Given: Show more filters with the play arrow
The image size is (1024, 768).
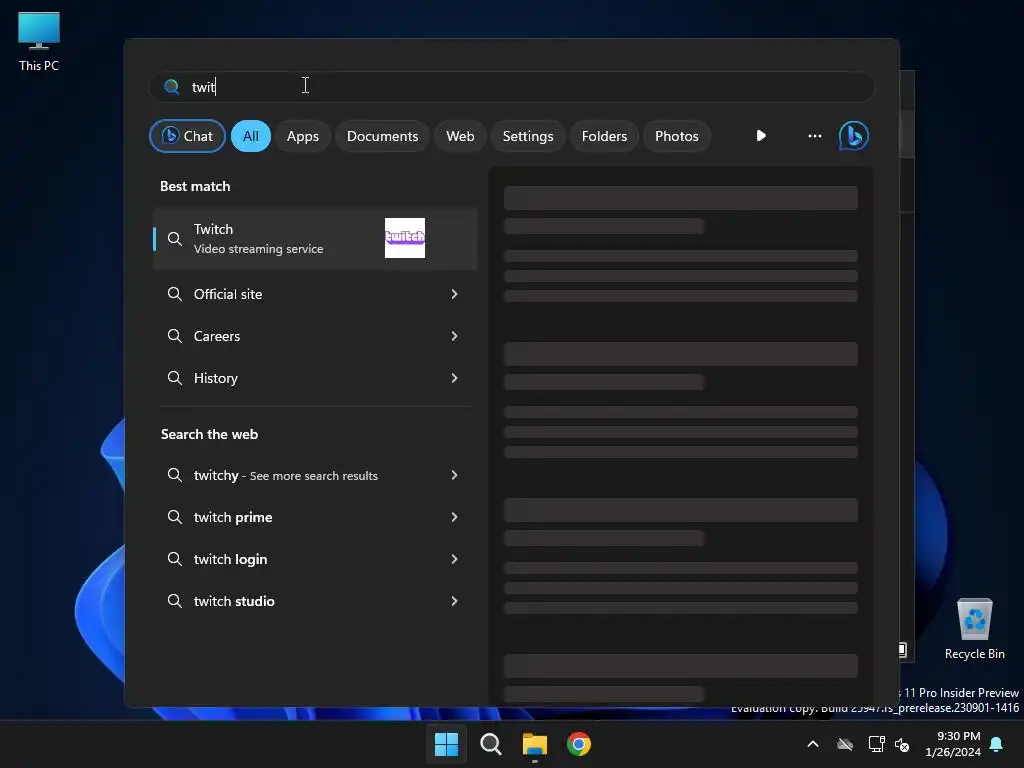Looking at the screenshot, I should [x=761, y=136].
